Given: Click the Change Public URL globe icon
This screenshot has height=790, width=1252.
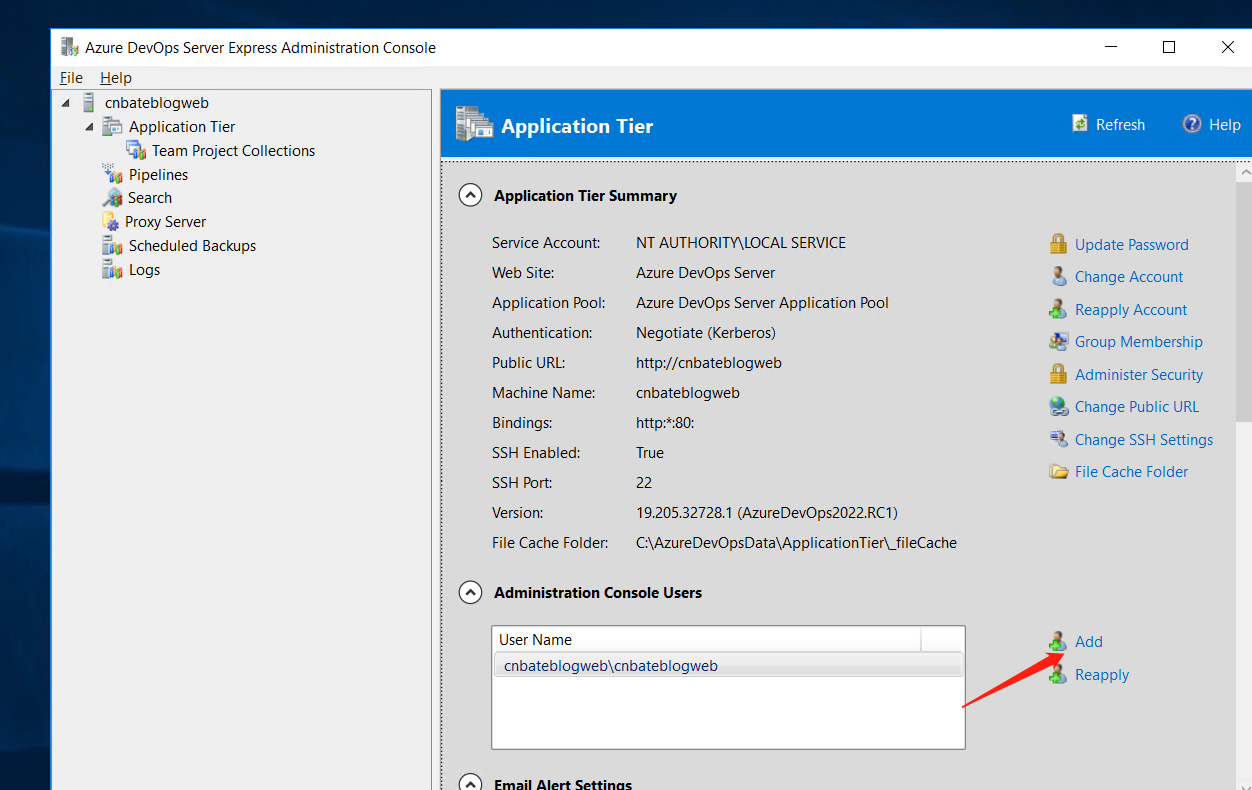Looking at the screenshot, I should (x=1058, y=407).
